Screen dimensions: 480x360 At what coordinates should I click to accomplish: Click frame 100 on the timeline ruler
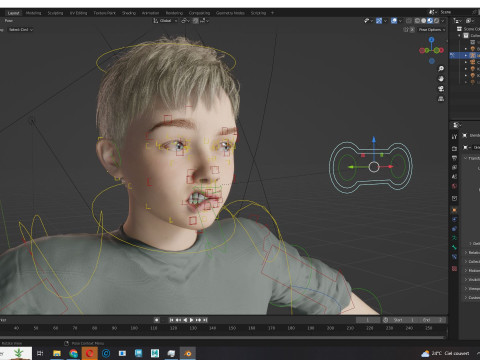click(134, 328)
